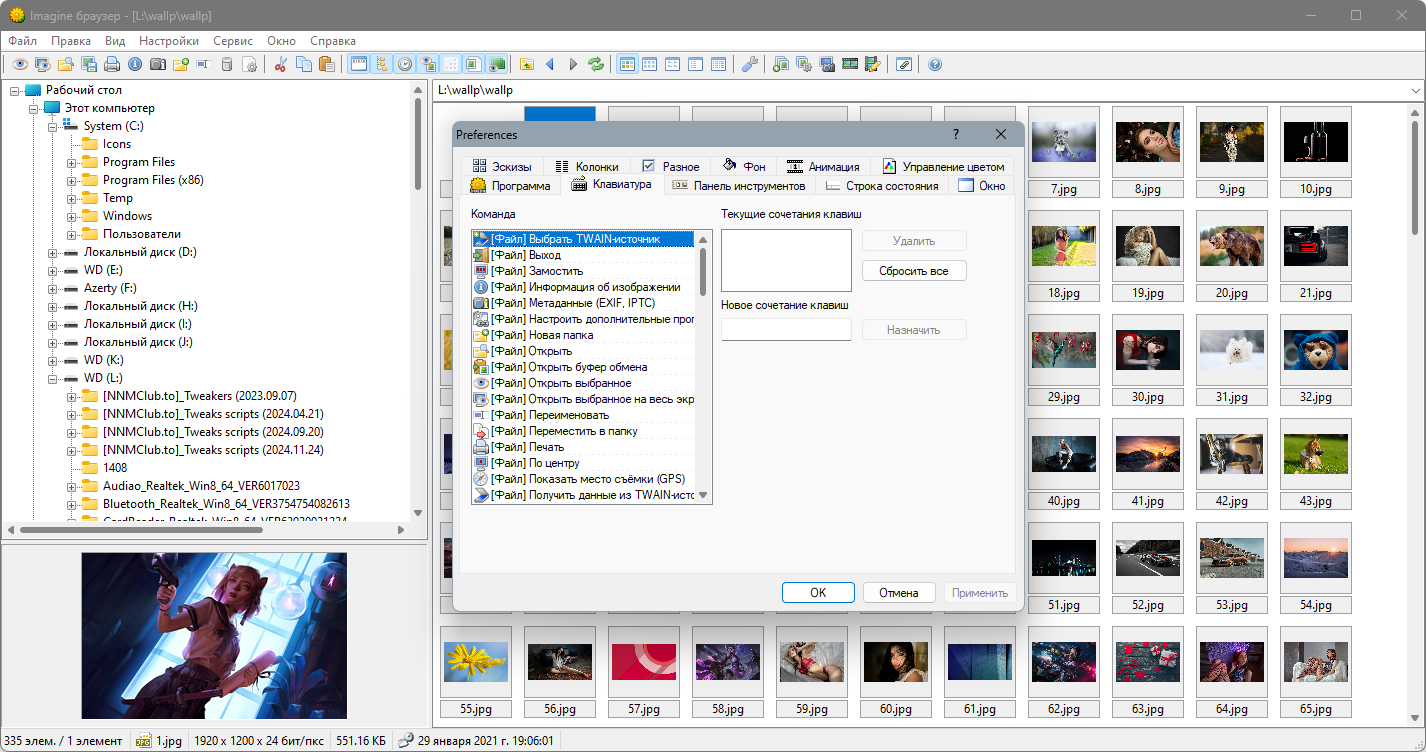The image size is (1426, 752).
Task: Click the Image Information blue 'i' icon
Action: (x=135, y=64)
